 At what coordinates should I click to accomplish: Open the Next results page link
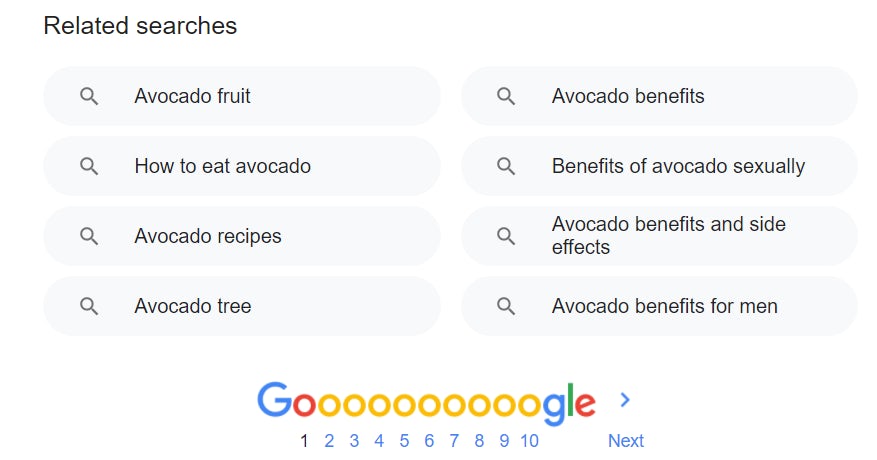pyautogui.click(x=626, y=441)
